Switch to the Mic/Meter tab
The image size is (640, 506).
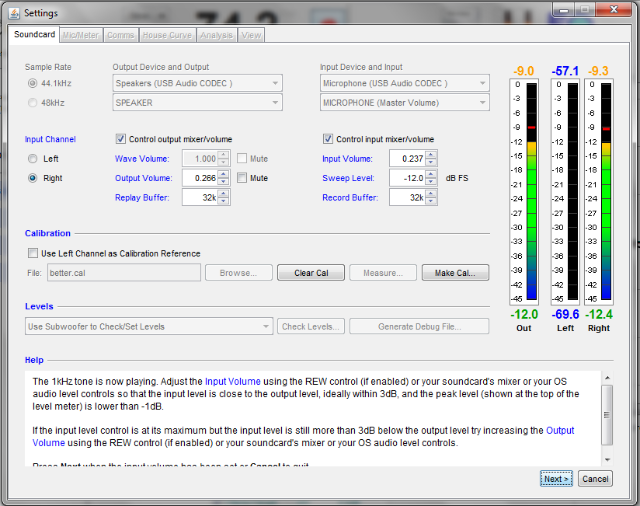pos(81,36)
